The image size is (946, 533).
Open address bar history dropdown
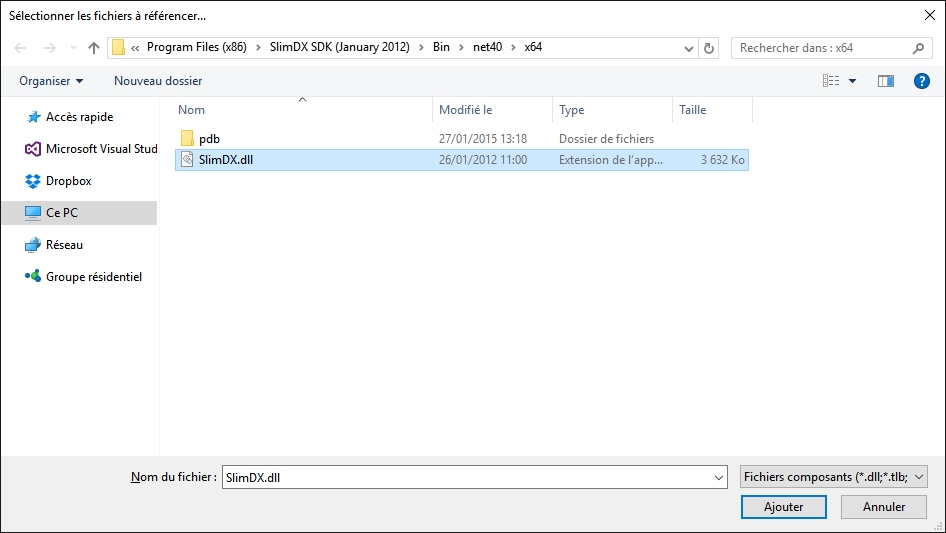coord(688,48)
